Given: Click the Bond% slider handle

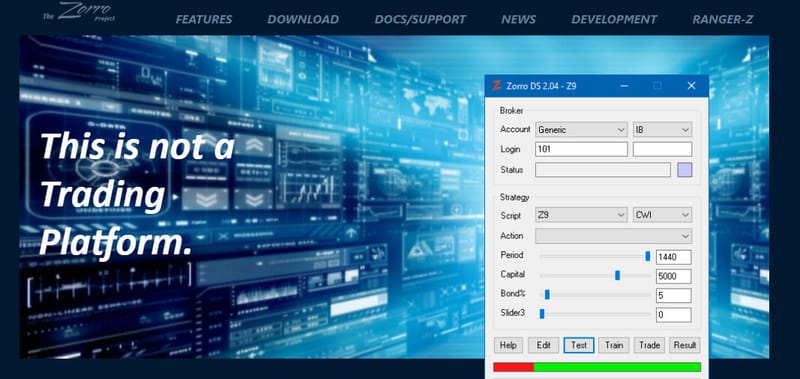Looking at the screenshot, I should click(547, 295).
